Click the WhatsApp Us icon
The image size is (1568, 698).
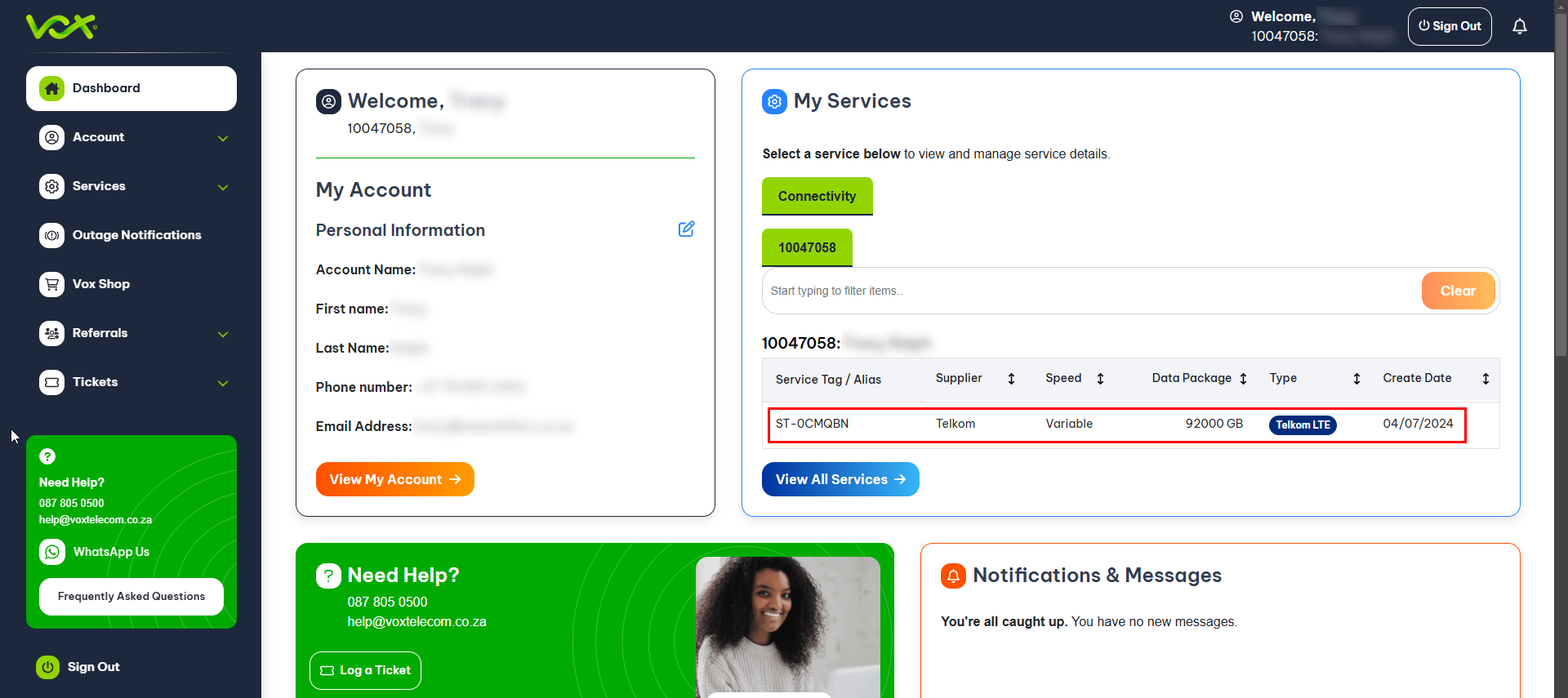pyautogui.click(x=52, y=552)
